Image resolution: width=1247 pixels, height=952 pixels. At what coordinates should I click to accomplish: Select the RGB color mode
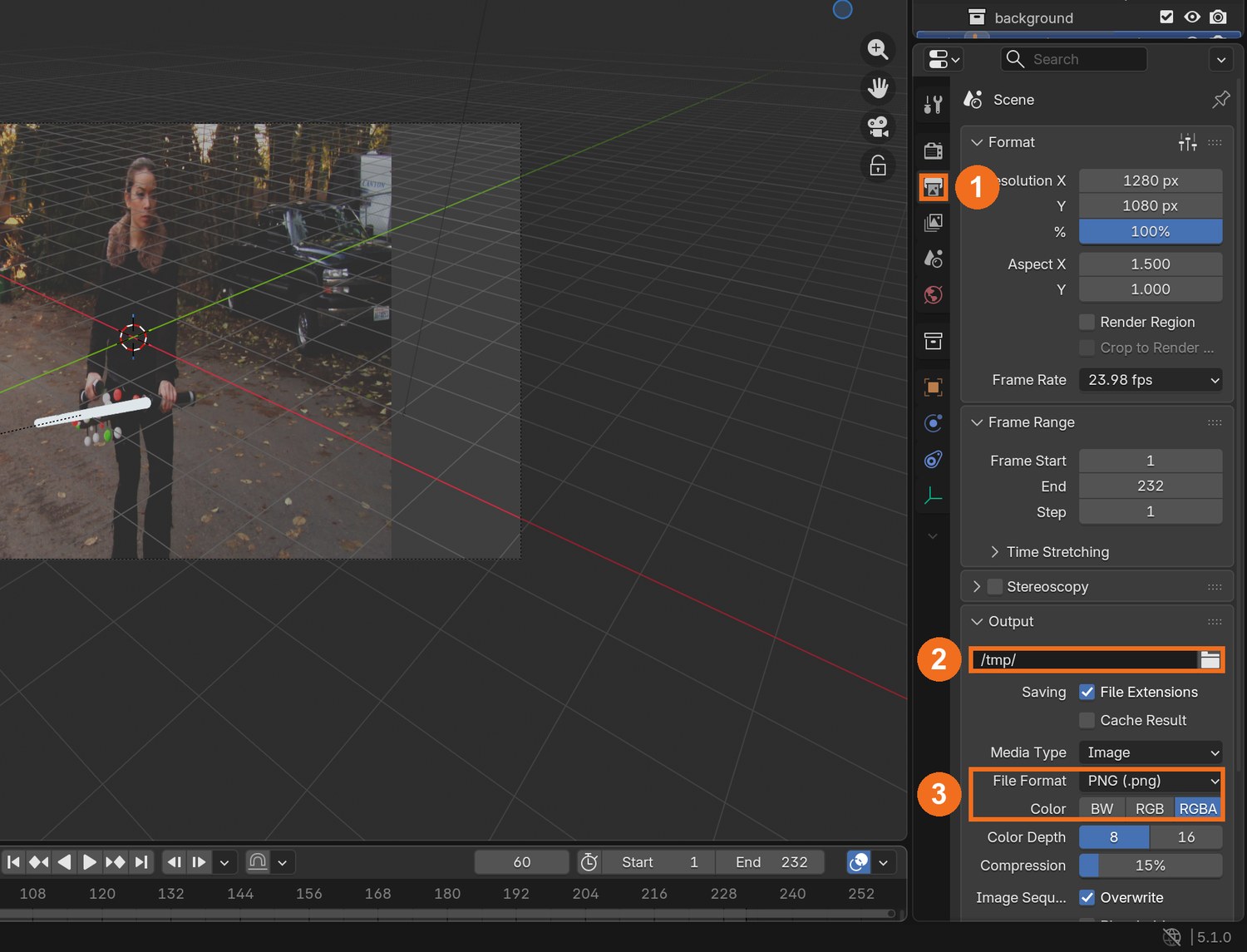click(x=1150, y=809)
